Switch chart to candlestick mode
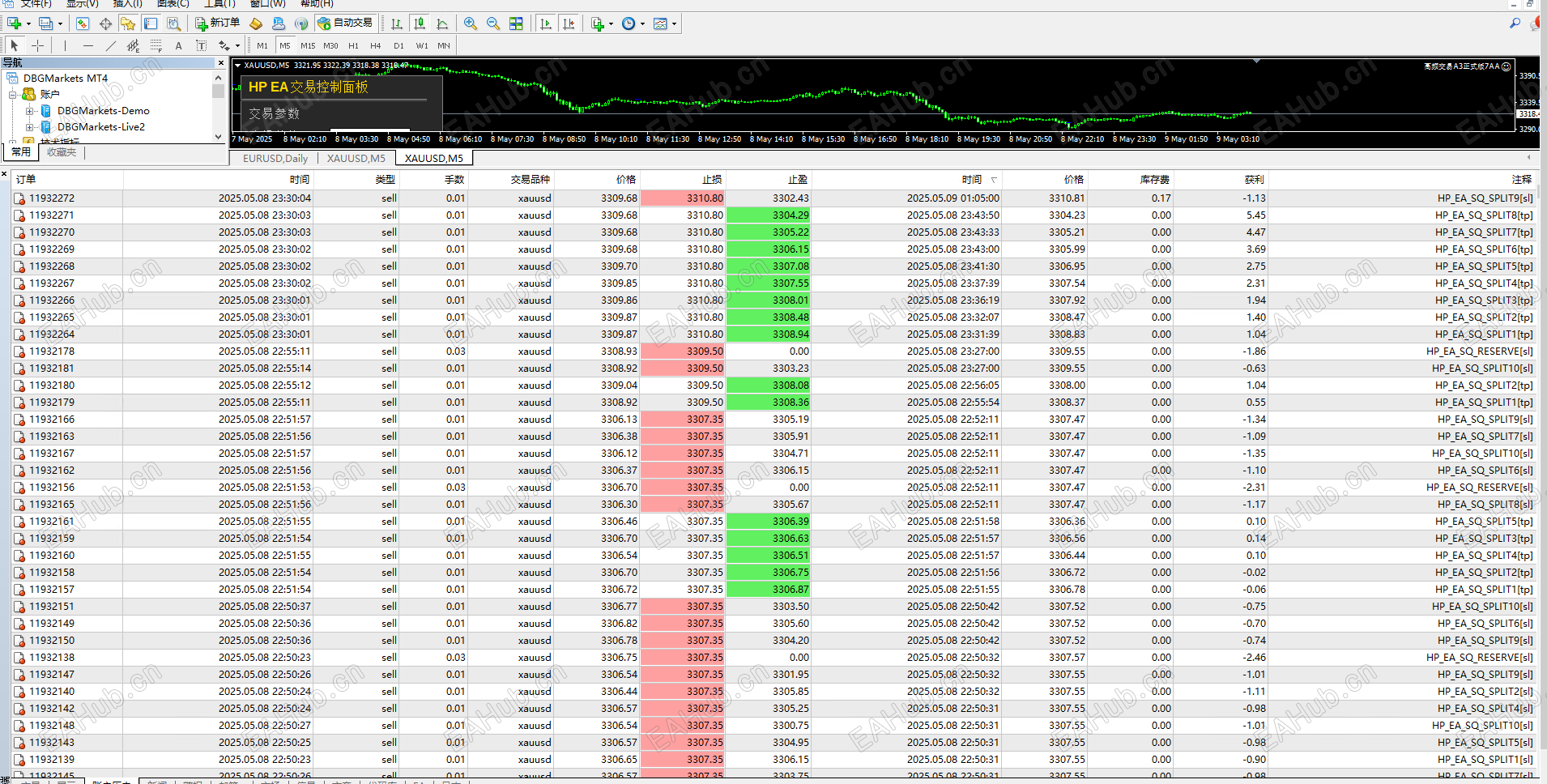 [x=420, y=23]
